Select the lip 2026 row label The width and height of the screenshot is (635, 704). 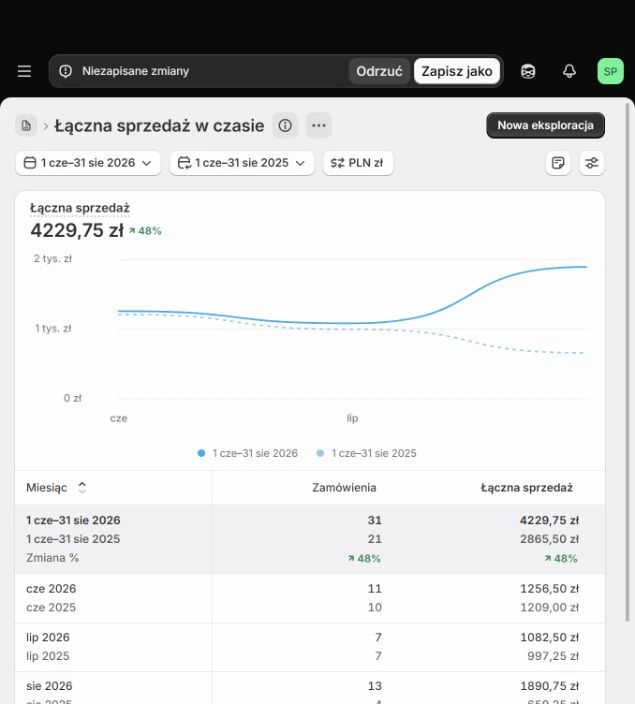click(x=48, y=637)
